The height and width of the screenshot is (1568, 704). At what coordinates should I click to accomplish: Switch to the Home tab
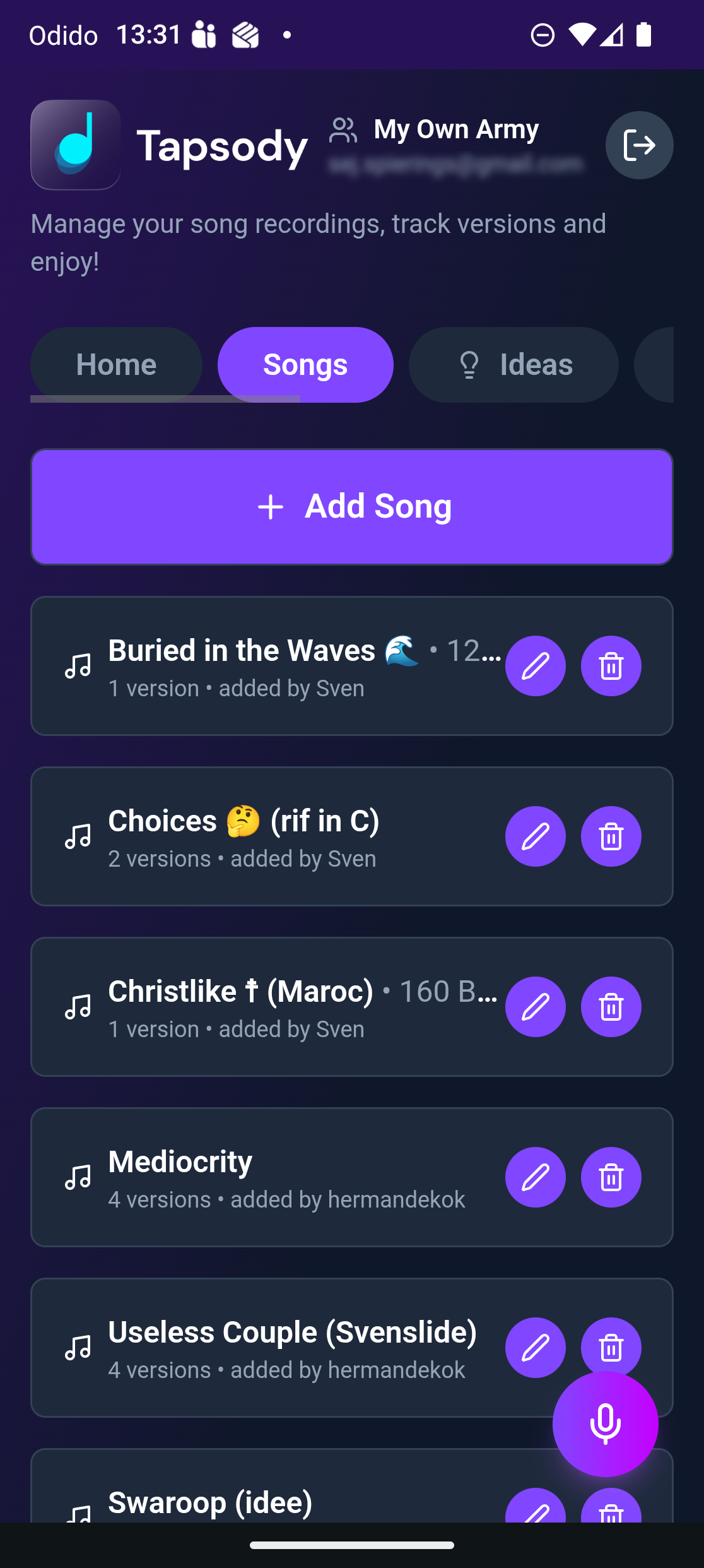point(116,364)
